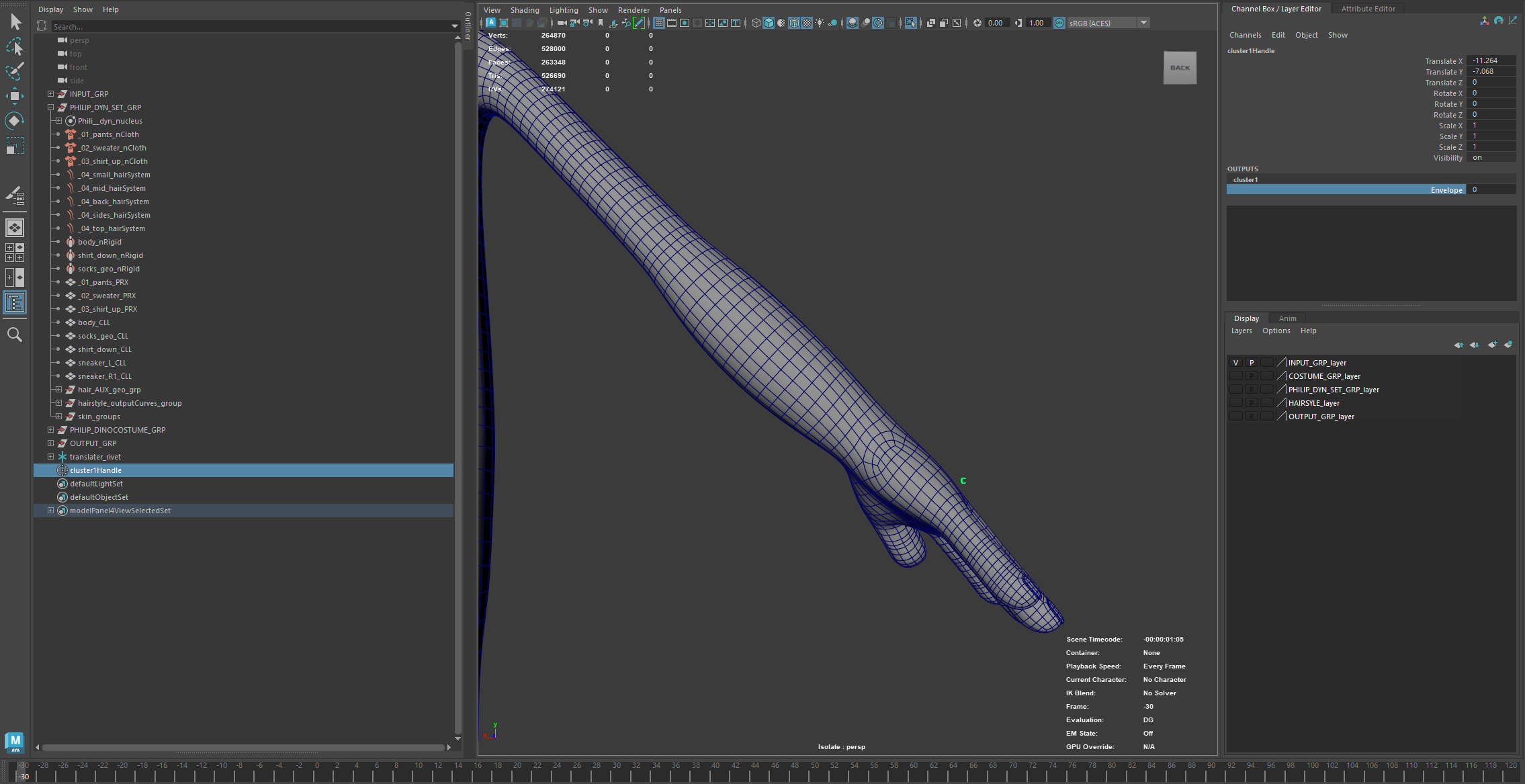Collapse the PHILIP_DYN_SET_GRP node
The width and height of the screenshot is (1525, 784).
tap(50, 107)
